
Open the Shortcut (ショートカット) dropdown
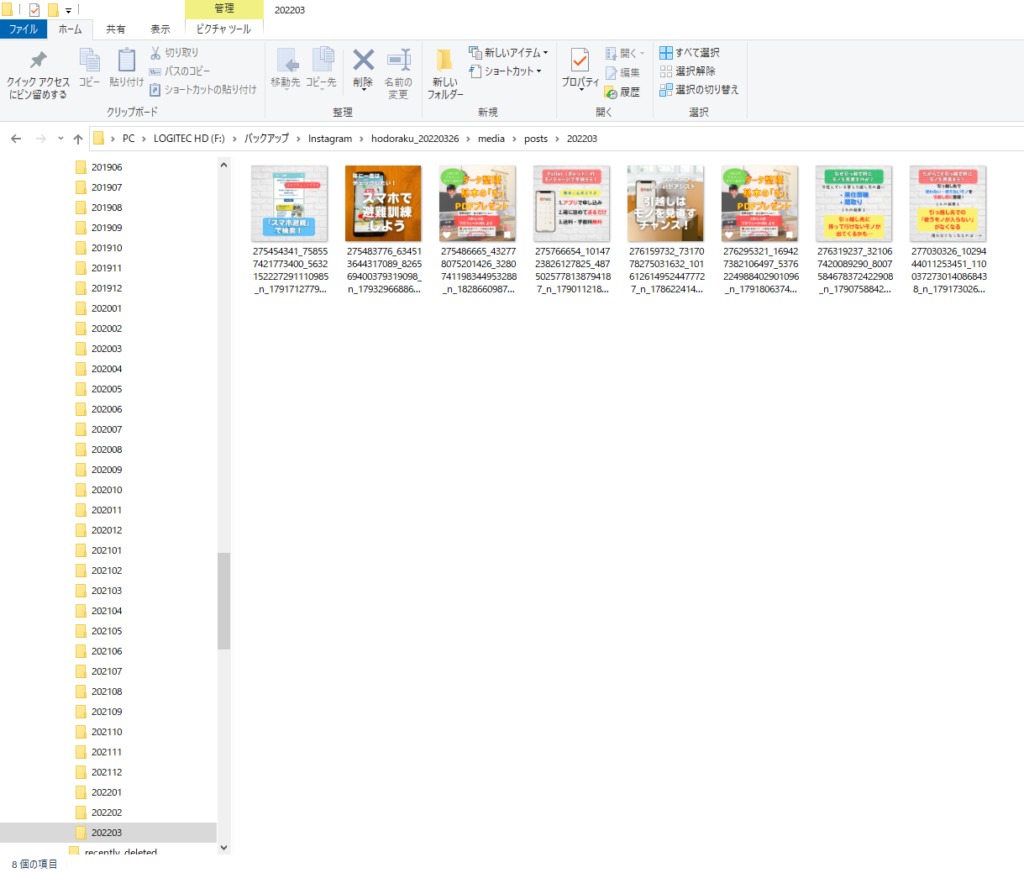(x=505, y=71)
